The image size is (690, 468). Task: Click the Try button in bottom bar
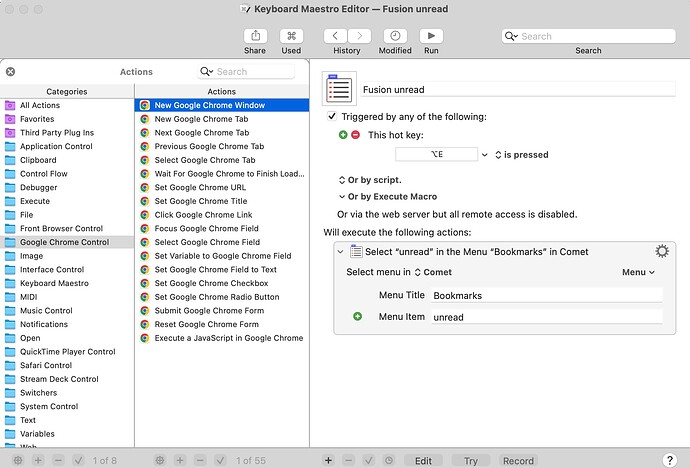click(x=470, y=461)
